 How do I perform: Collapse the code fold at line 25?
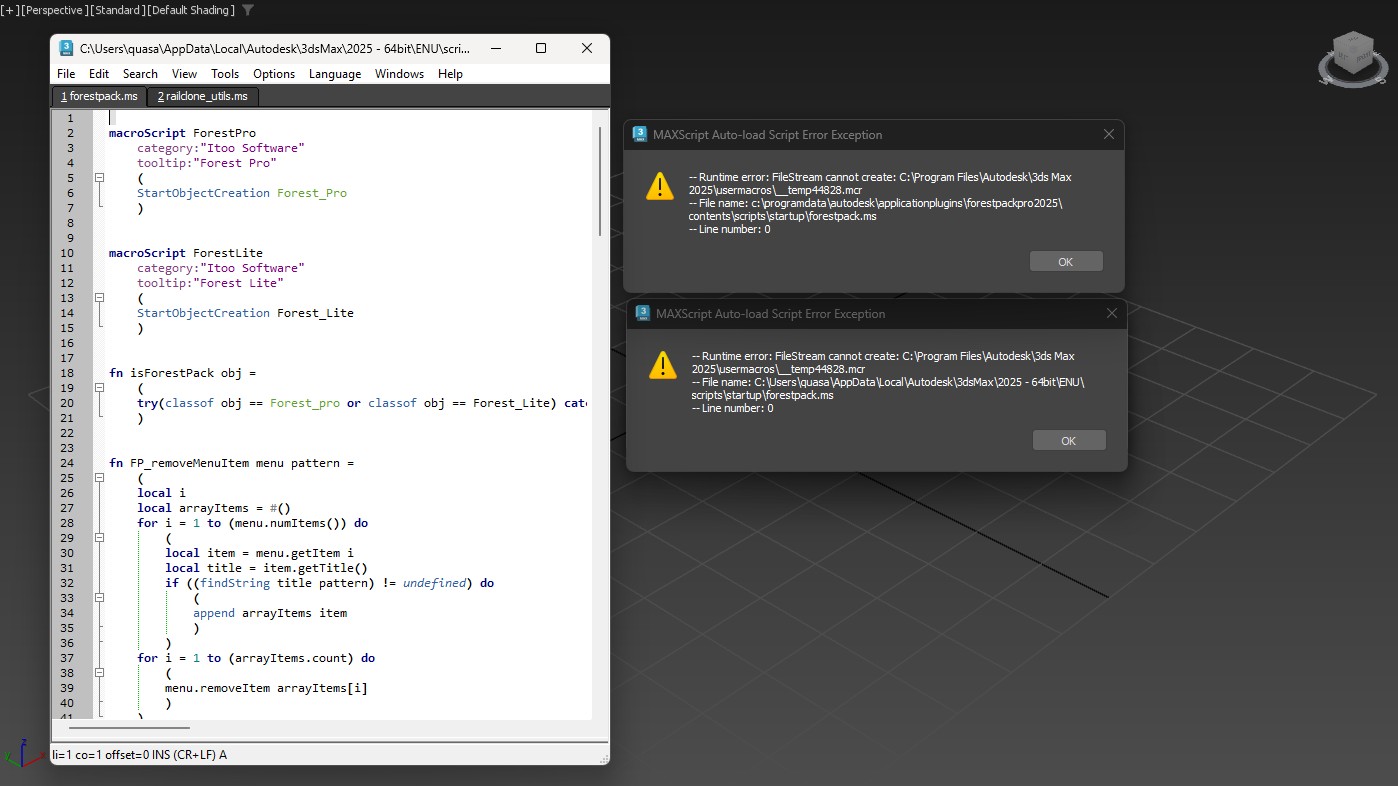[99, 478]
